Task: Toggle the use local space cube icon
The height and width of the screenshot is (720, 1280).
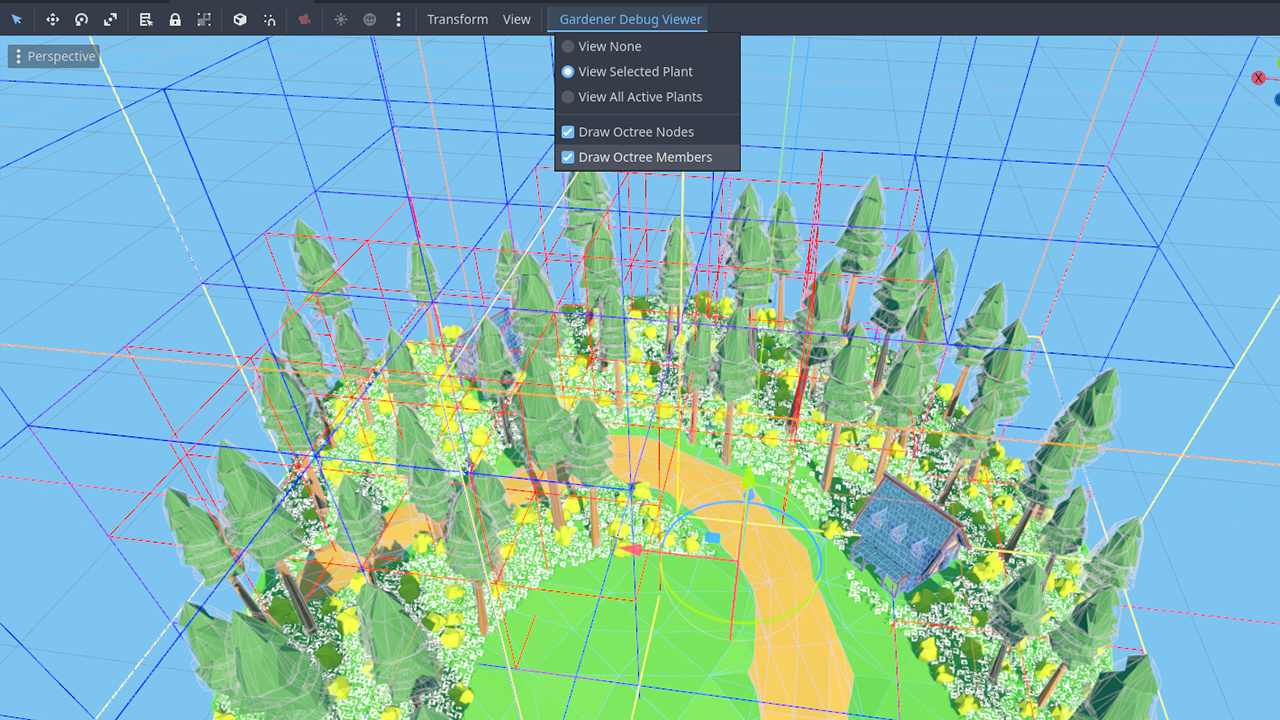Action: pyautogui.click(x=240, y=19)
